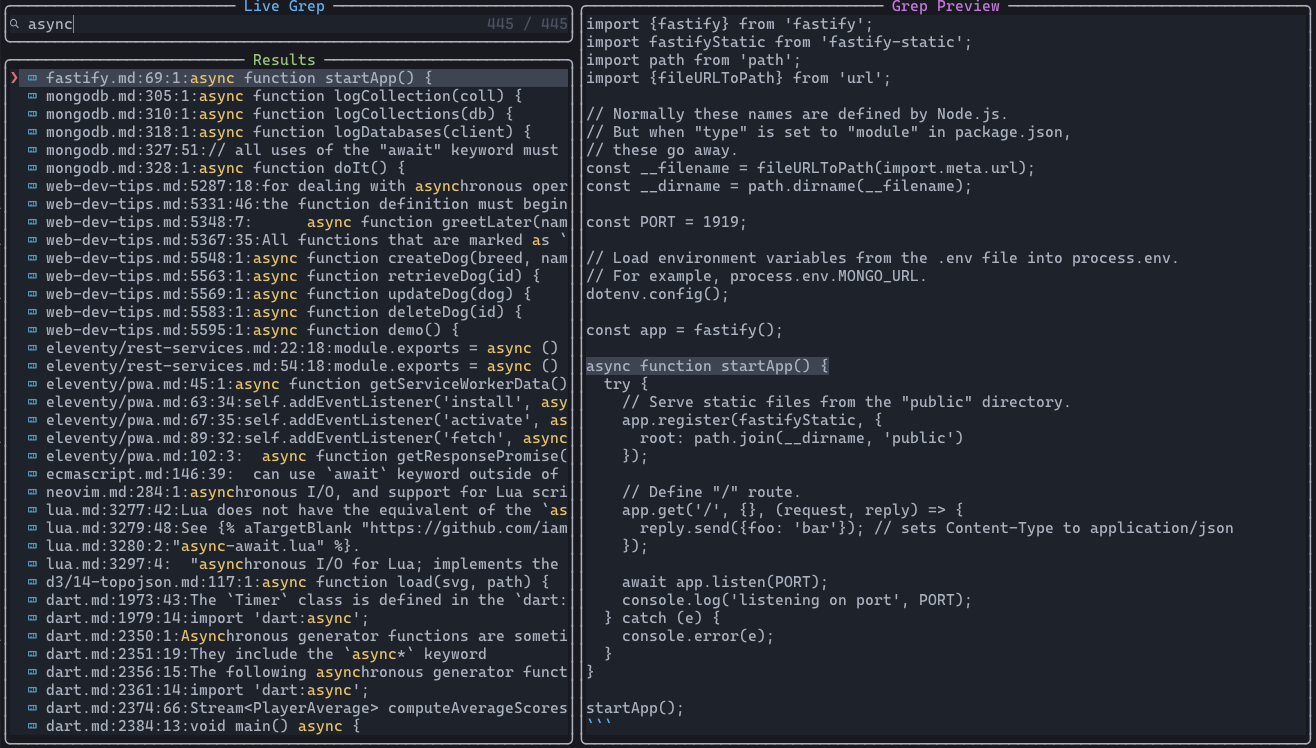Viewport: 1316px width, 748px height.
Task: Click highlighted 'async function startApp()' preview line
Action: pyautogui.click(x=707, y=366)
